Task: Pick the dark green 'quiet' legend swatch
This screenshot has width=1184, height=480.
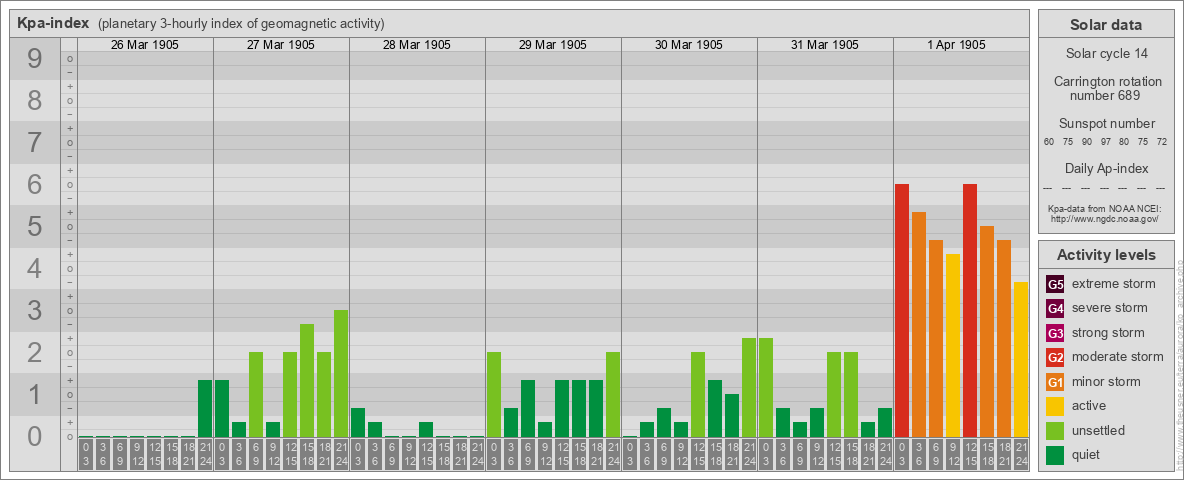Action: coord(1055,455)
